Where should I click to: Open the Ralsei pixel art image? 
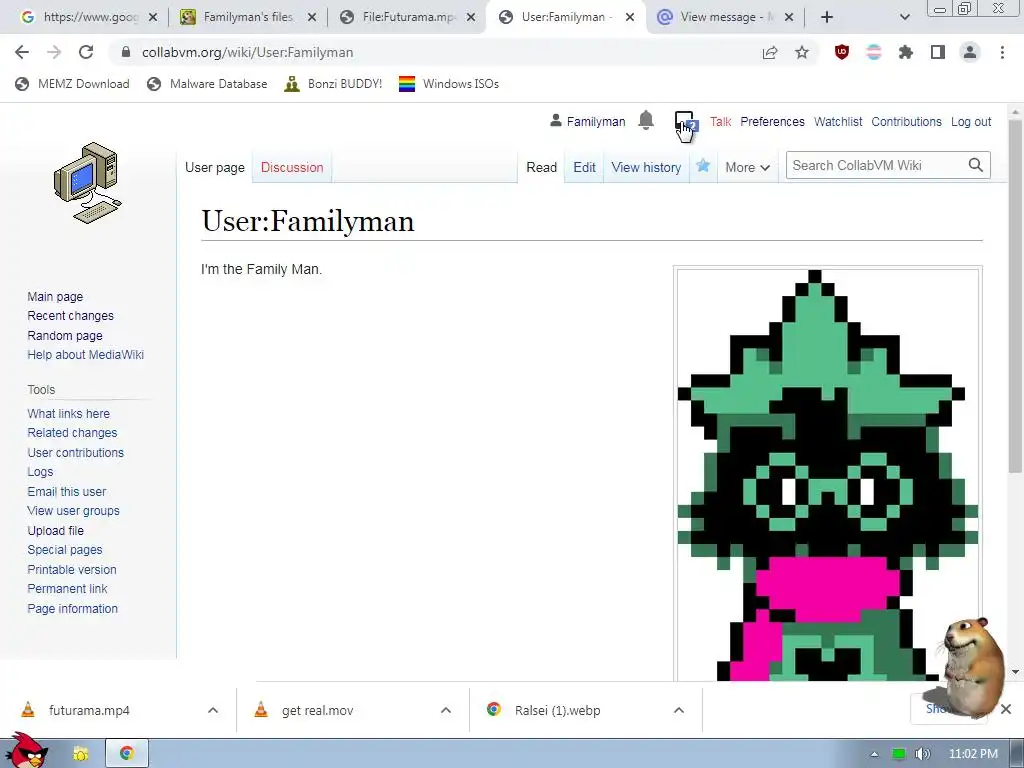pyautogui.click(x=827, y=474)
